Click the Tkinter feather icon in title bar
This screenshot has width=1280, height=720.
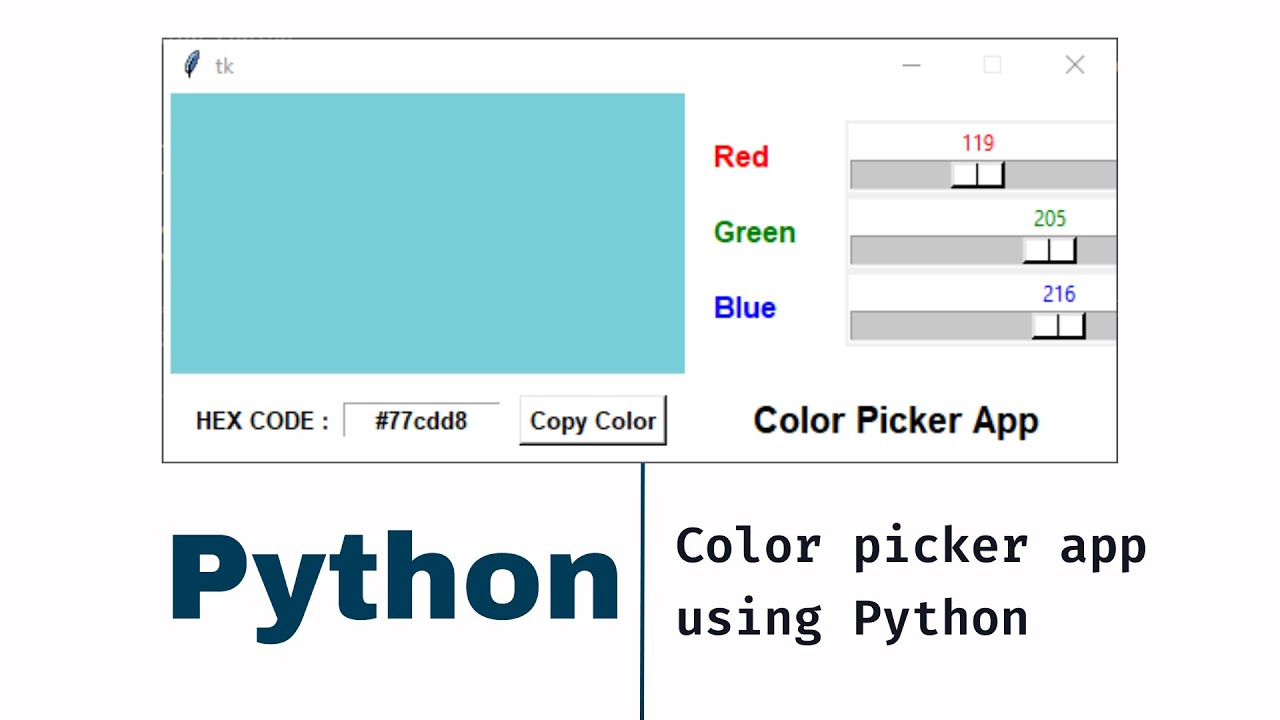(190, 63)
